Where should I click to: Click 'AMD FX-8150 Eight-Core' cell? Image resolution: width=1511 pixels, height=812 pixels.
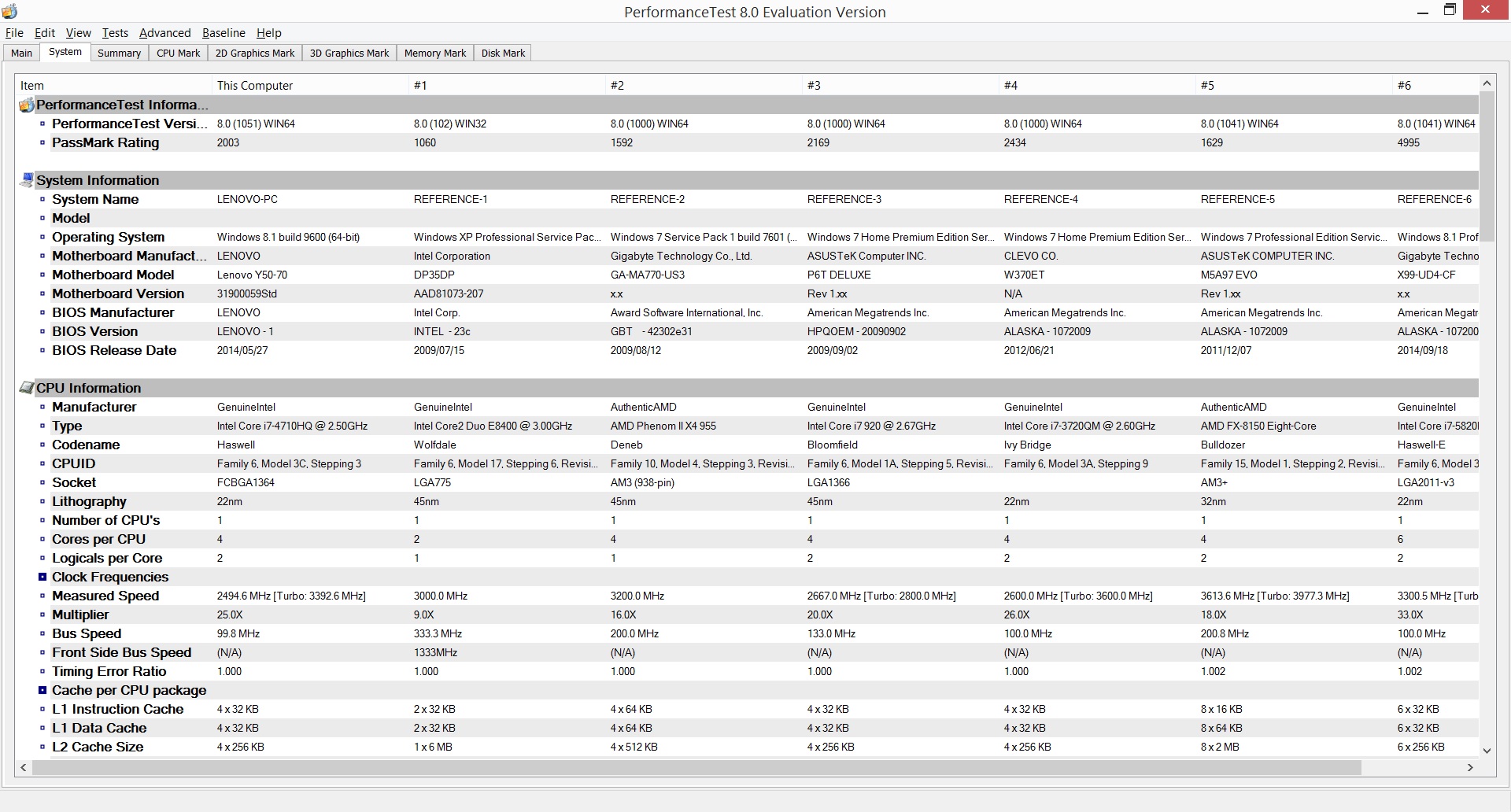[1258, 426]
